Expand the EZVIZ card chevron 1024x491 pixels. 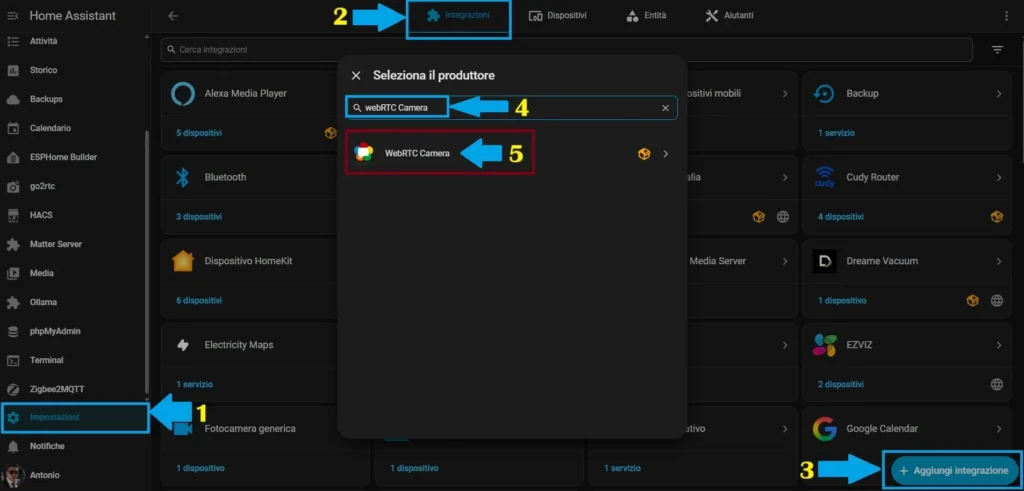pos(999,345)
